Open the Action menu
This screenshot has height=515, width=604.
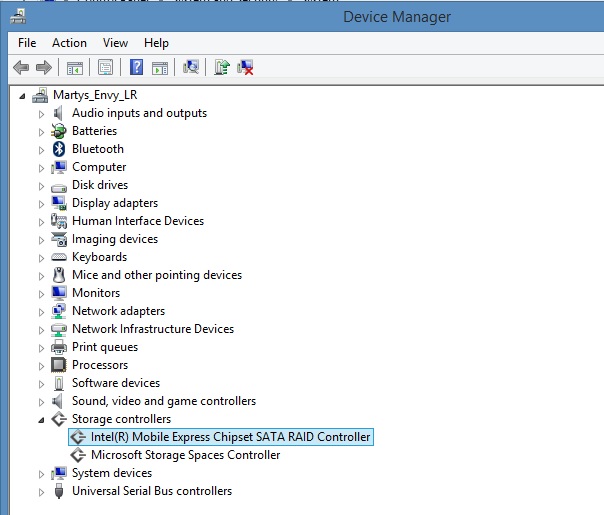(x=69, y=43)
